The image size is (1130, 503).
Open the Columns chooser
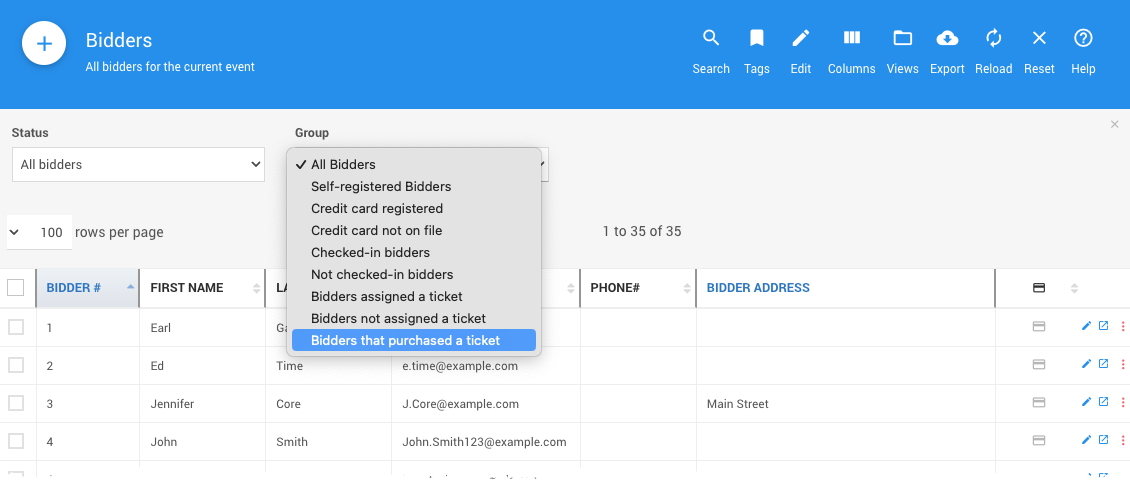(852, 50)
